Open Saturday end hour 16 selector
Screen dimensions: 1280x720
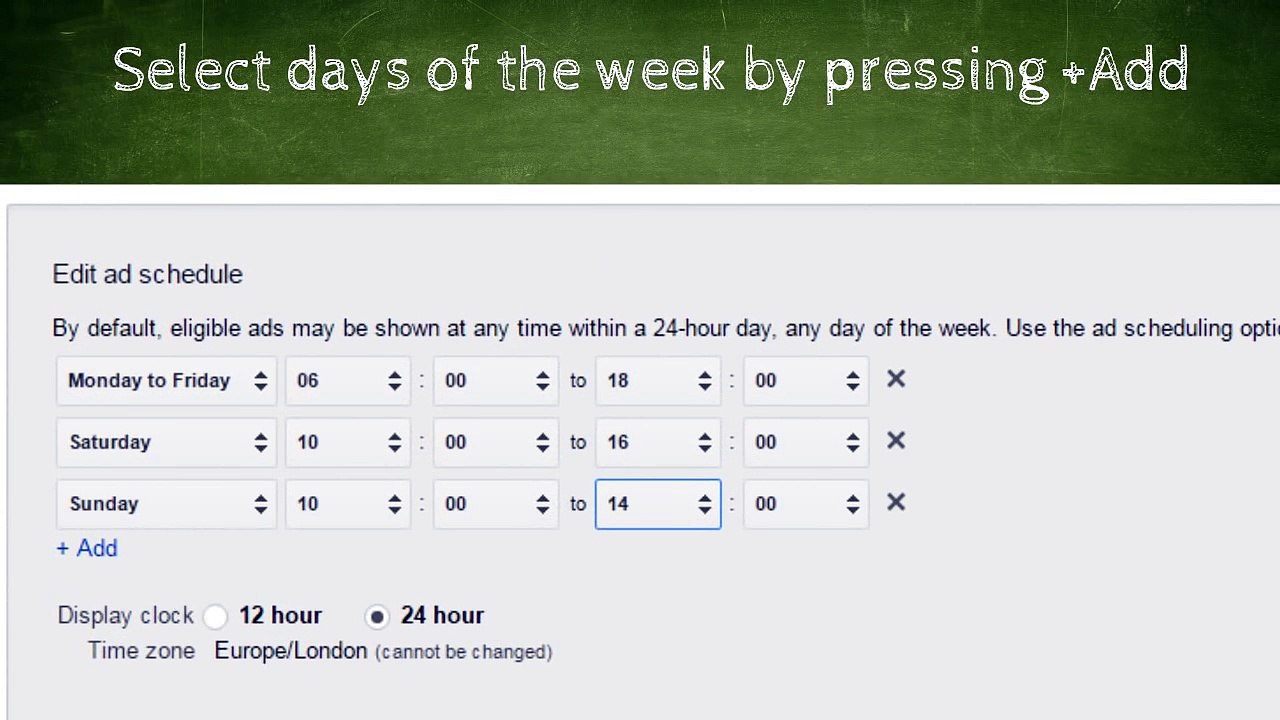[x=658, y=442]
